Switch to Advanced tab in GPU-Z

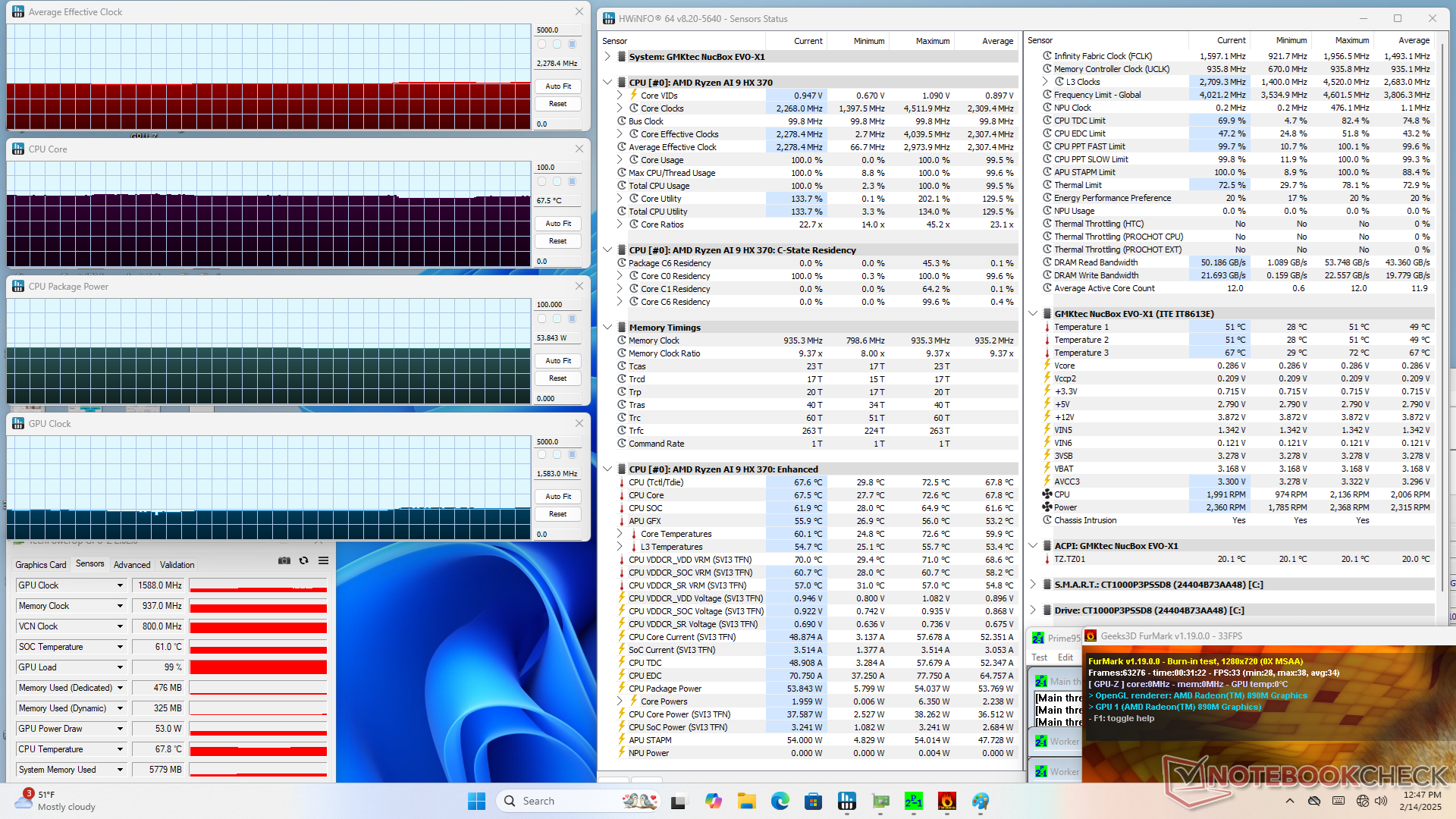[x=132, y=565]
